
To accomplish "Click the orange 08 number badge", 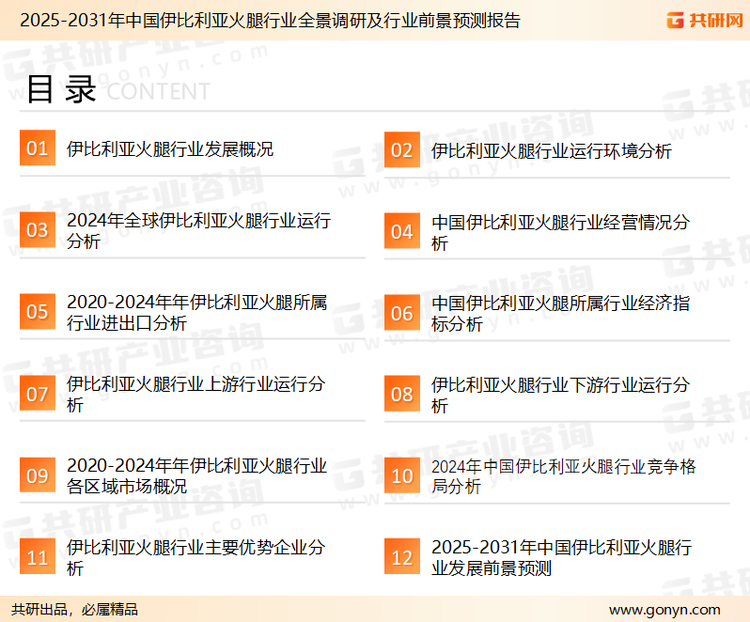I will point(402,394).
